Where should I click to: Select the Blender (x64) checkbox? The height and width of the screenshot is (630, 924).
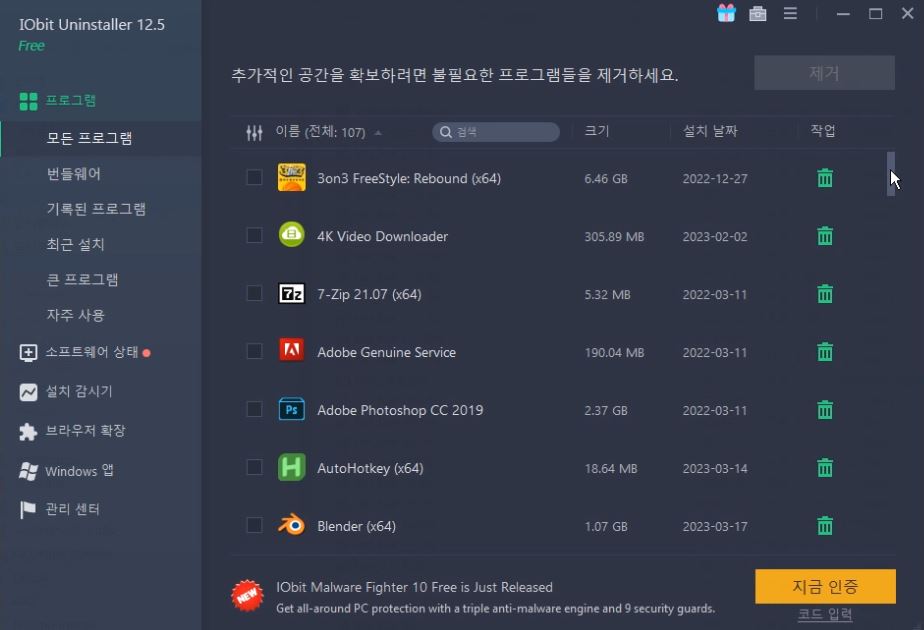pyautogui.click(x=254, y=525)
